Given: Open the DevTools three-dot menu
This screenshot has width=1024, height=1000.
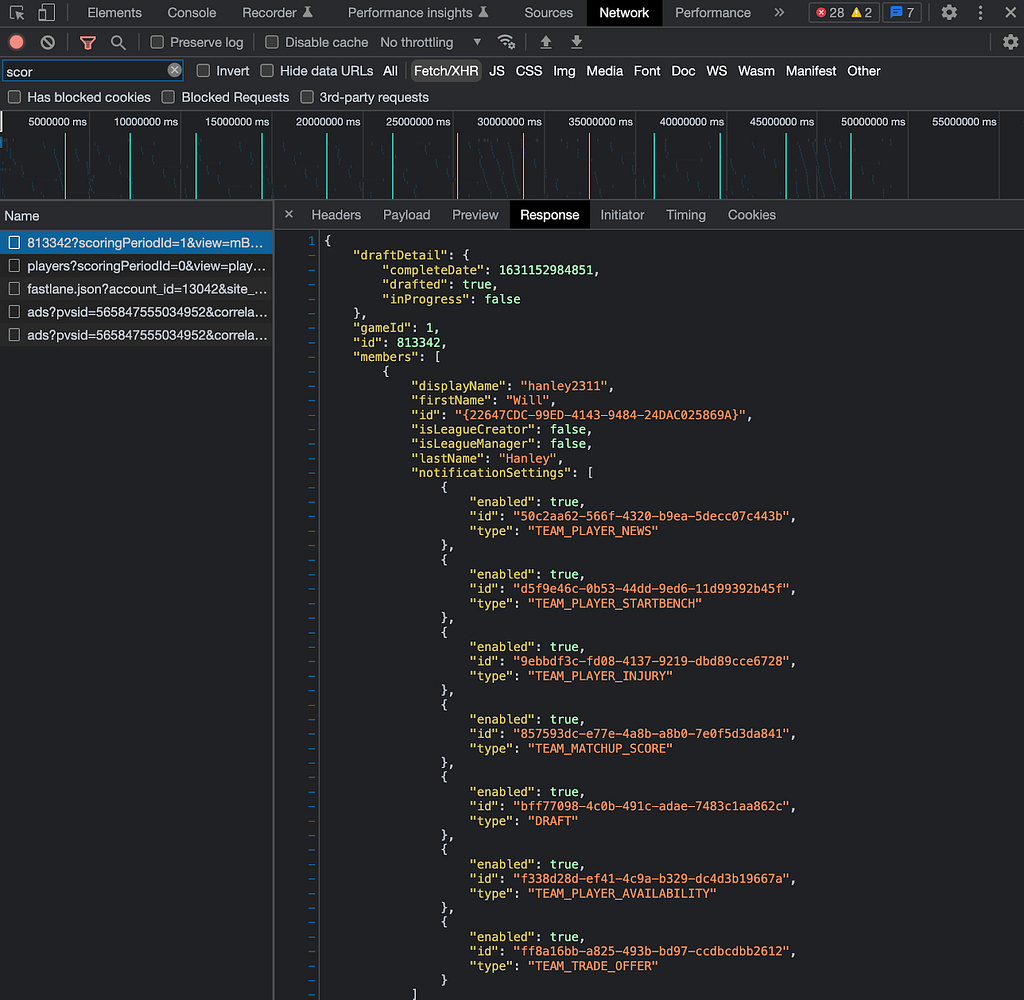Looking at the screenshot, I should click(980, 12).
